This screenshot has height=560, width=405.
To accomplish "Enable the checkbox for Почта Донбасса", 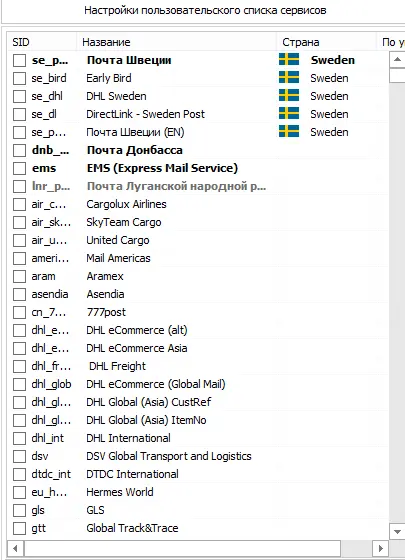I will click(x=19, y=150).
